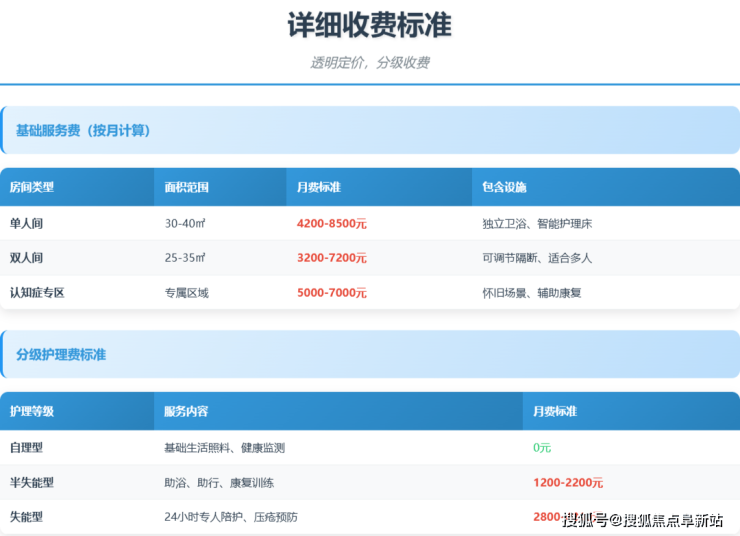Screen dimensions: 740x536
Task: Click the green 0元 fee for 自理型
Action: pos(542,448)
